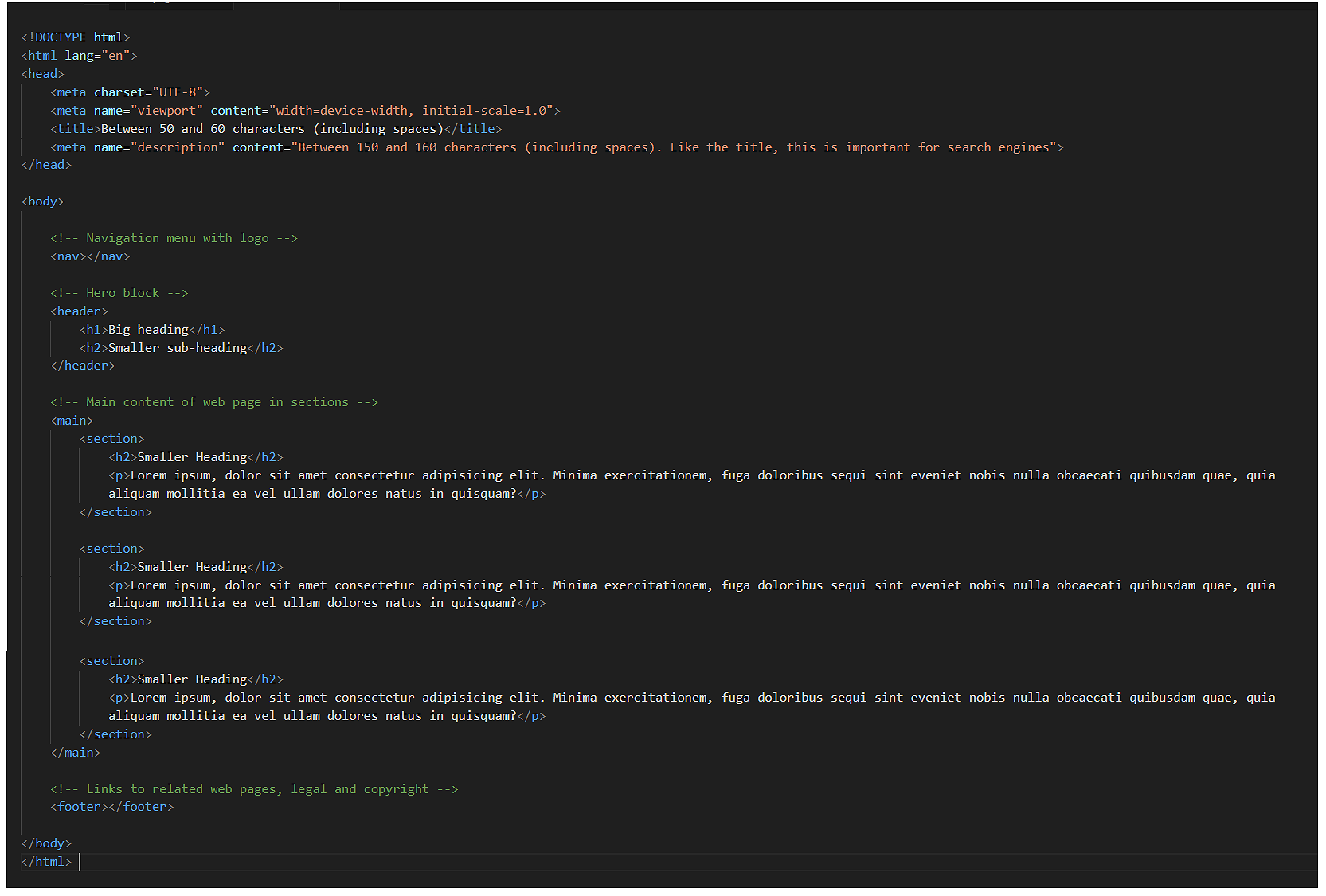Viewport: 1326px width, 896px height.
Task: Click the first section's Smaller Heading text
Action: point(191,456)
